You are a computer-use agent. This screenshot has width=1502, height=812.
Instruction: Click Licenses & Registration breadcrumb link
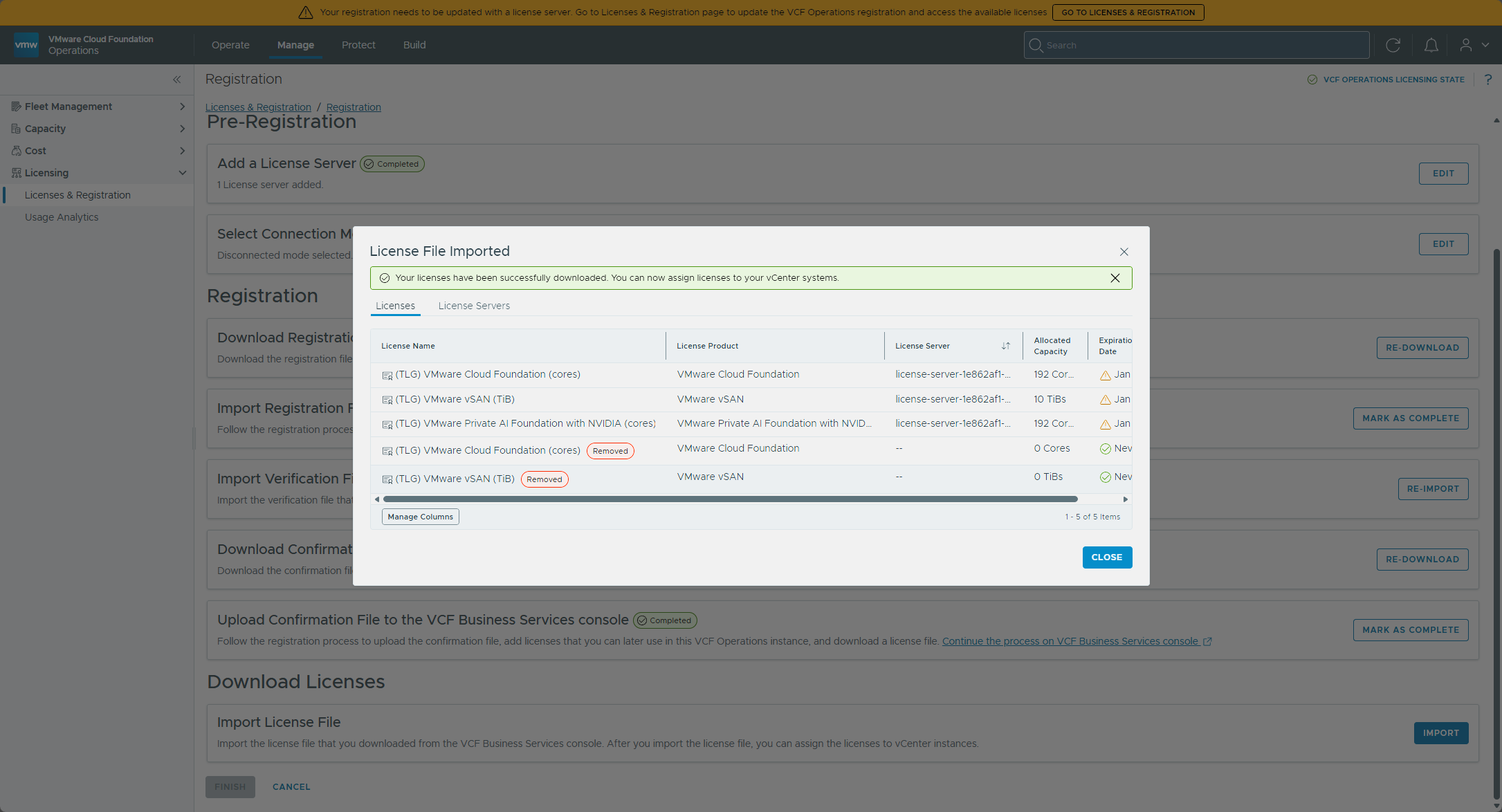[258, 107]
